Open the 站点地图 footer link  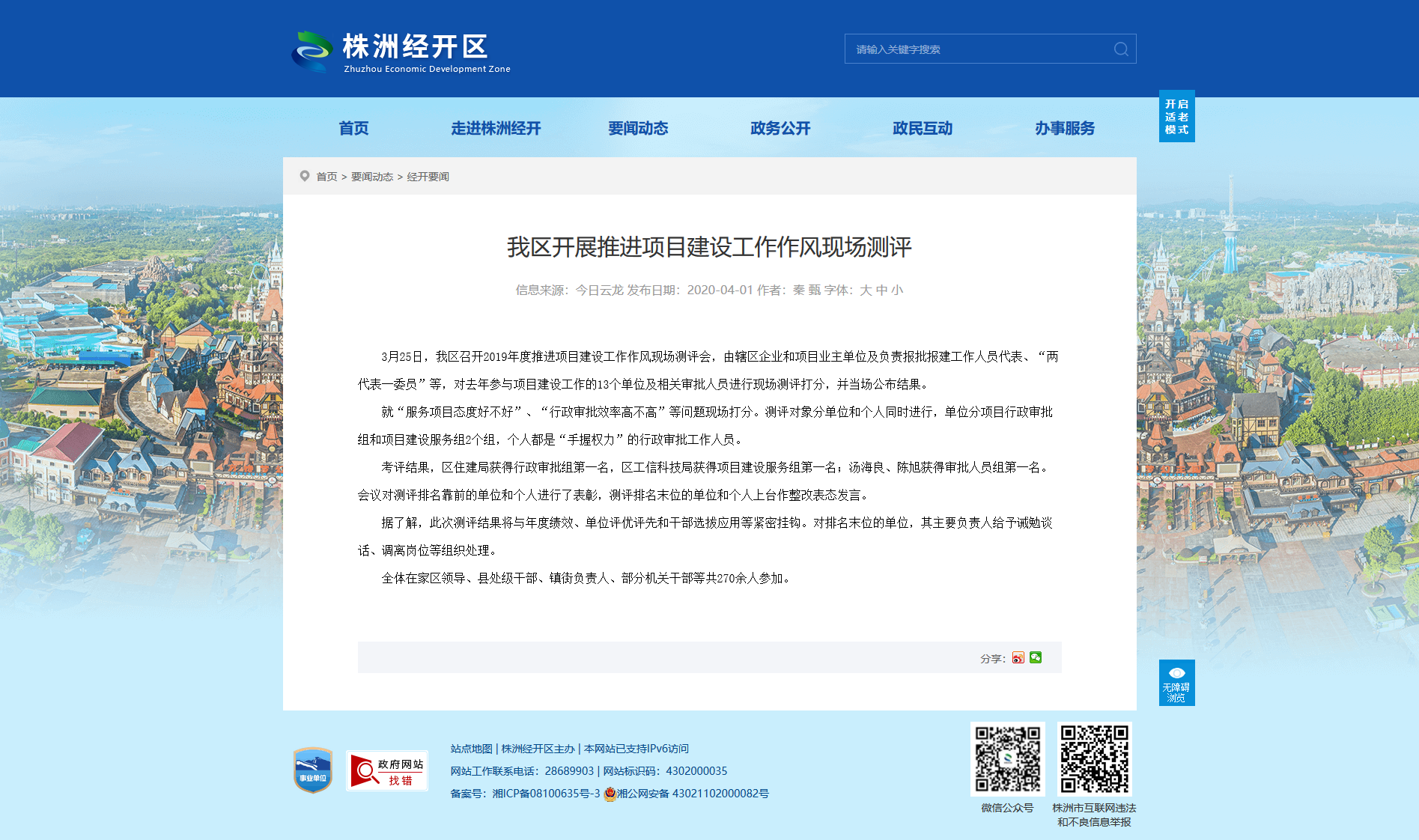471,749
